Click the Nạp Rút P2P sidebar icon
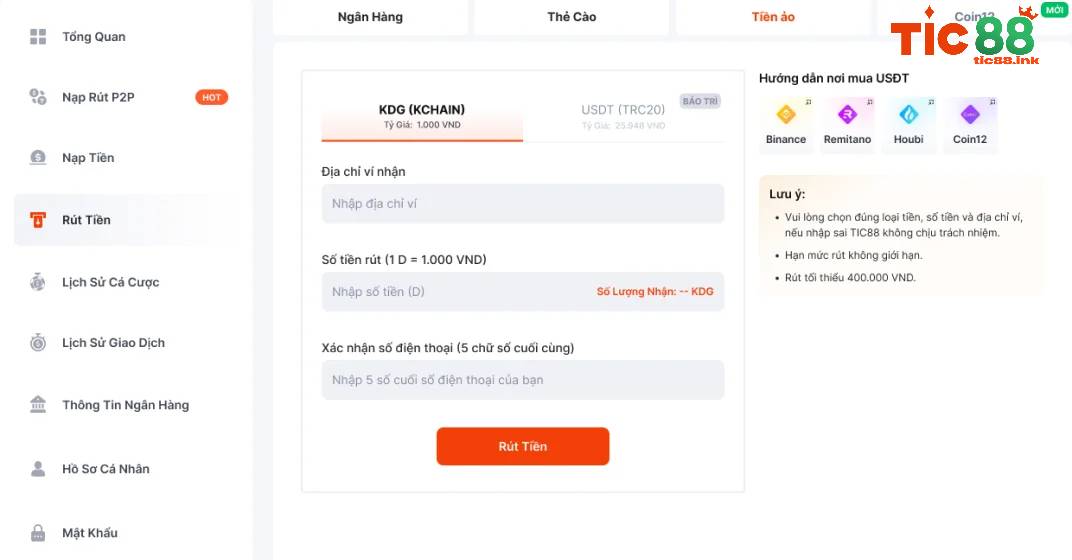Image resolution: width=1072 pixels, height=560 pixels. point(38,97)
